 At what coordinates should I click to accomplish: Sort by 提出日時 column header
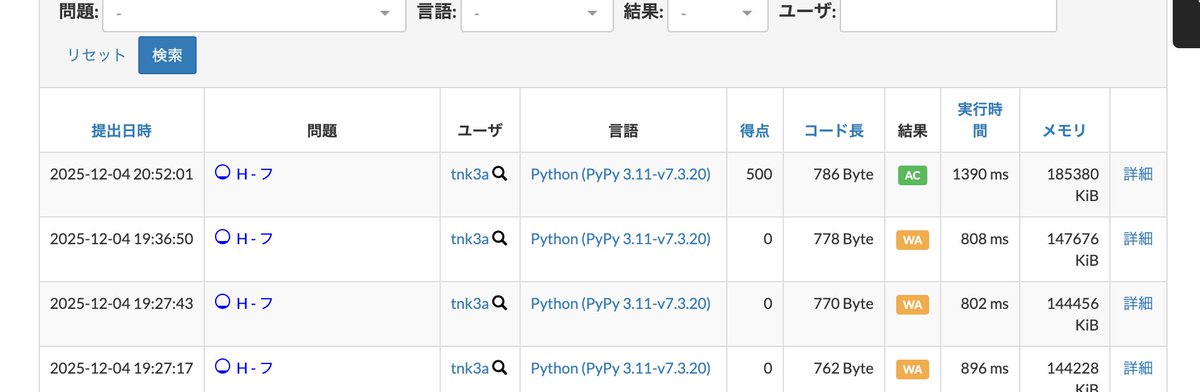tap(122, 130)
